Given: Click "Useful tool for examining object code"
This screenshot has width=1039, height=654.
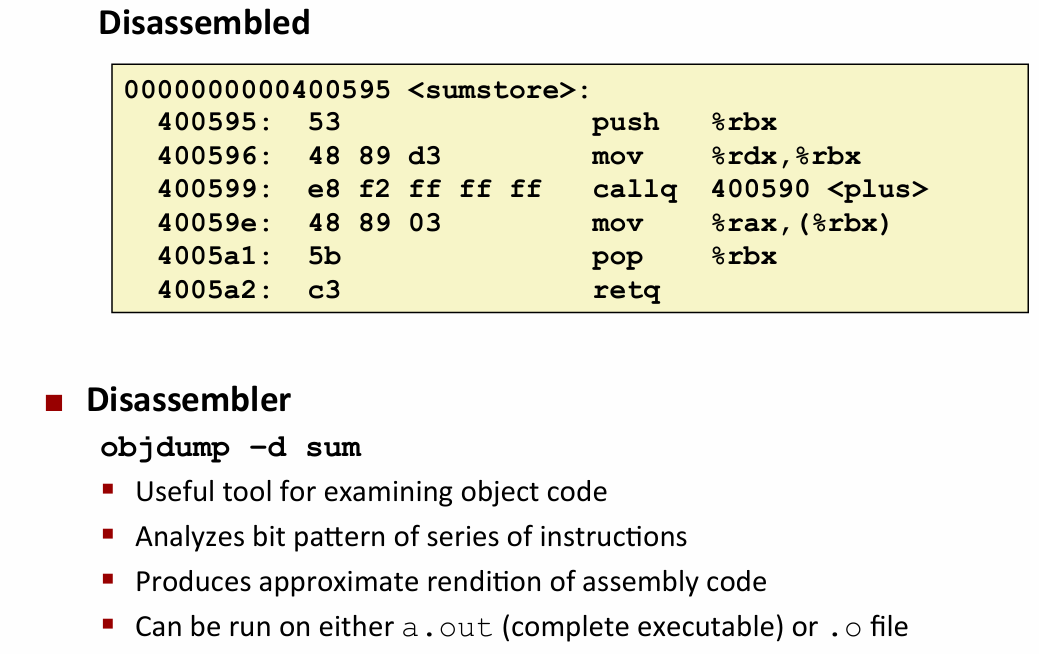Looking at the screenshot, I should tap(371, 492).
